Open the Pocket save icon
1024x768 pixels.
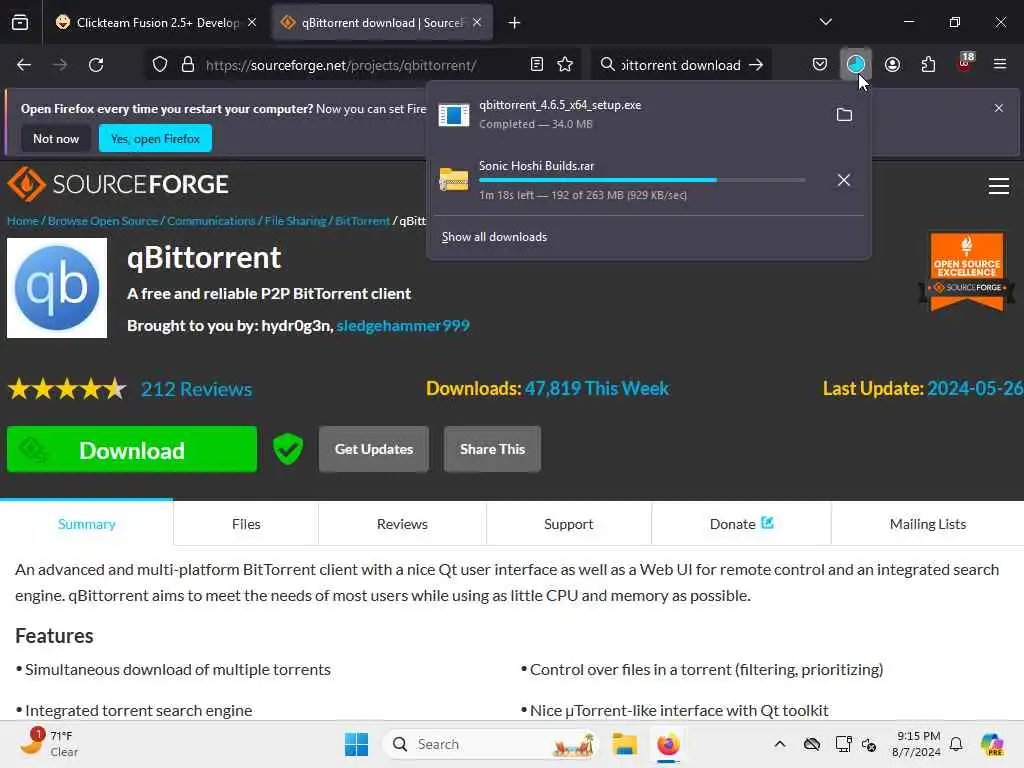[820, 65]
